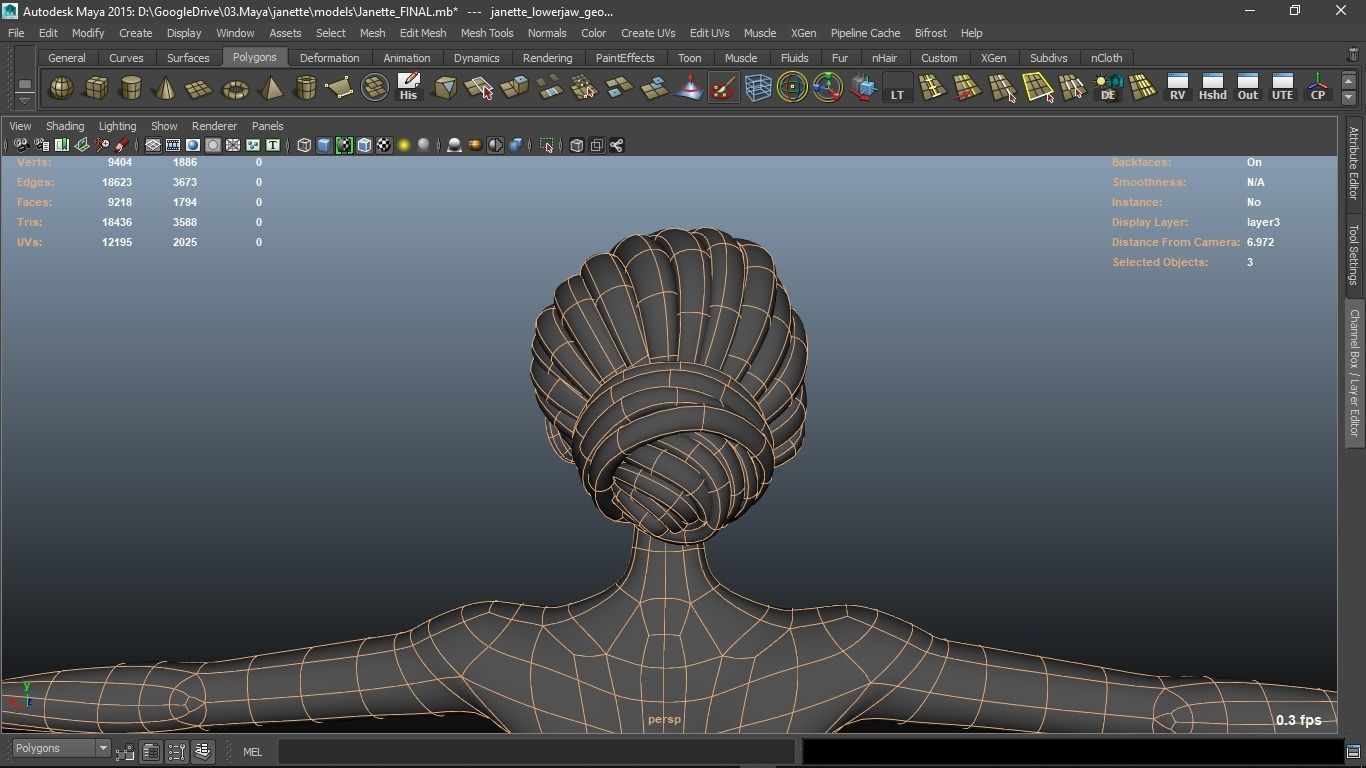Click into the MEL command line field
Screen dimensions: 1366x768
536,751
